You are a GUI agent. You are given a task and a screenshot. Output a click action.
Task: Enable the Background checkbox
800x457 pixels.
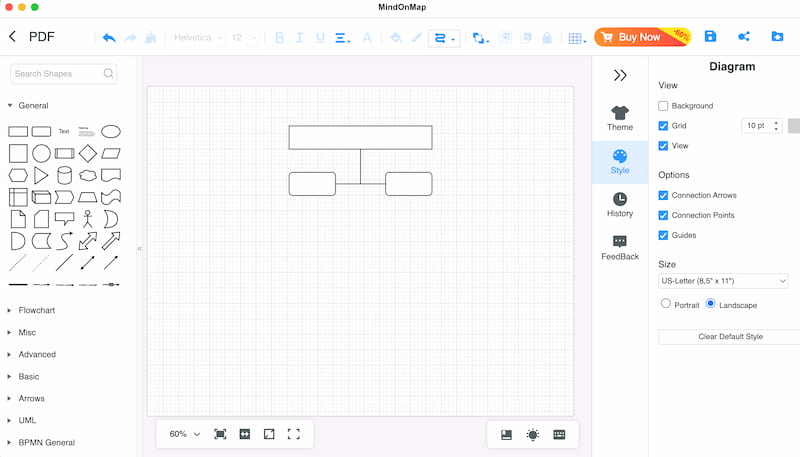click(x=663, y=106)
